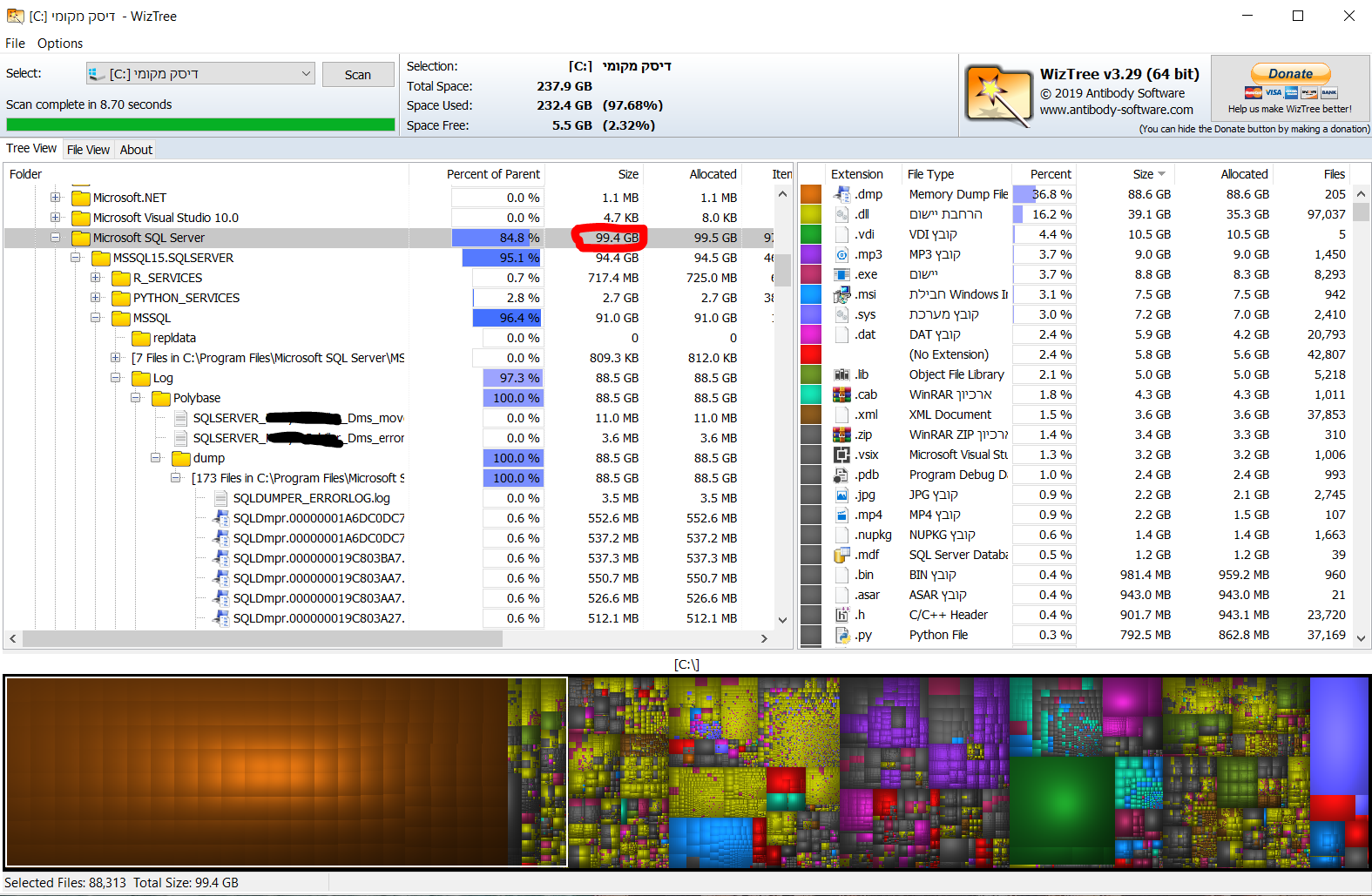Click the .mdf database file icon
The image size is (1372, 896).
[841, 555]
